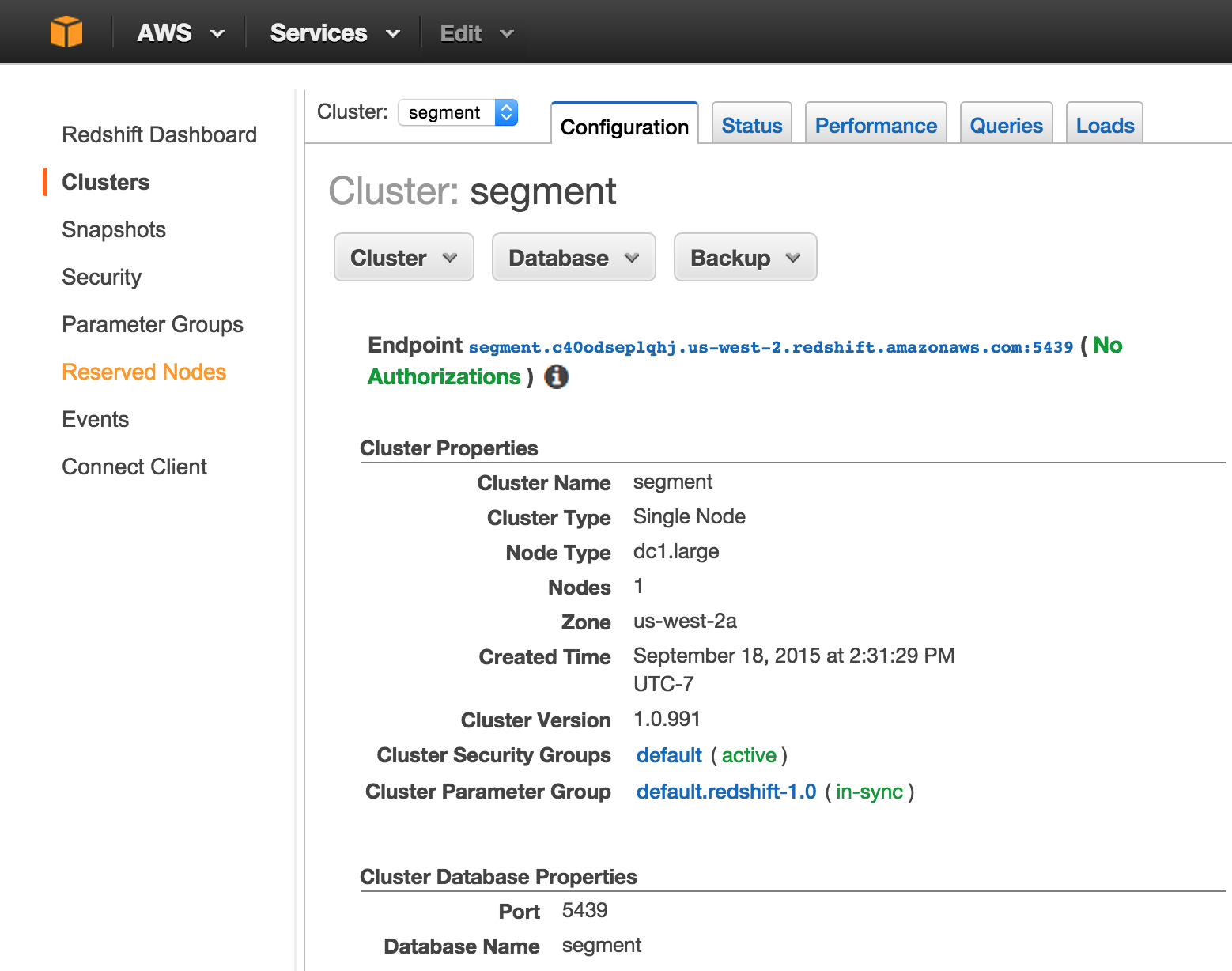The width and height of the screenshot is (1232, 971).
Task: Switch to the Status tab
Action: [x=752, y=124]
